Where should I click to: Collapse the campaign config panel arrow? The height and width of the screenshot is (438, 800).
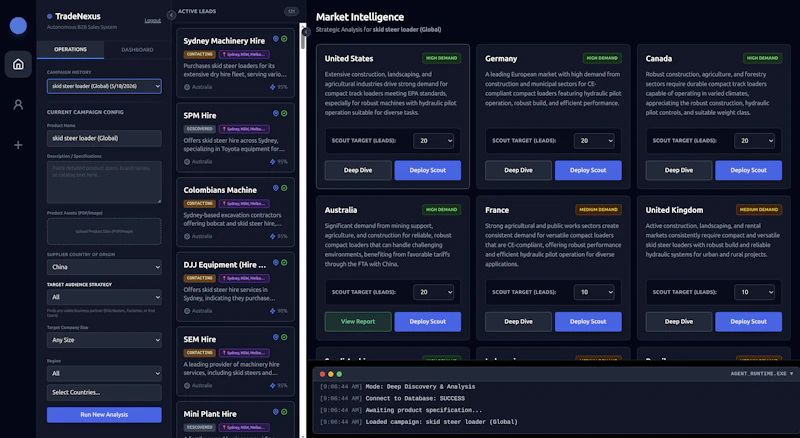171,15
